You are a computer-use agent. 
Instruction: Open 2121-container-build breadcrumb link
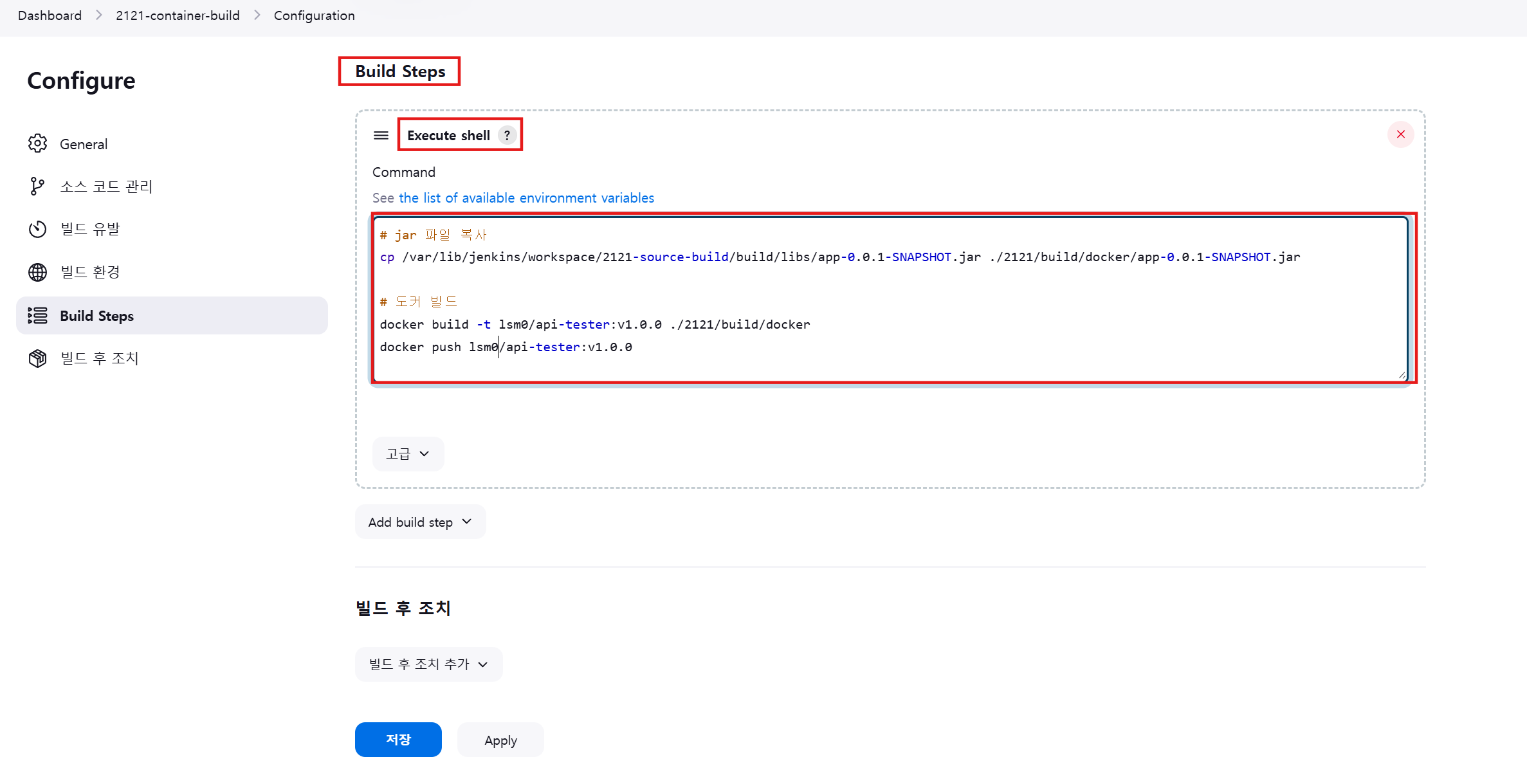(x=178, y=15)
